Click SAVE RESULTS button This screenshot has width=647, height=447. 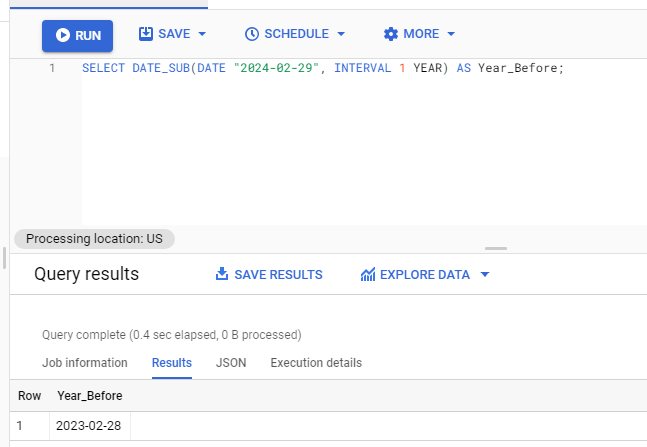pyautogui.click(x=269, y=274)
